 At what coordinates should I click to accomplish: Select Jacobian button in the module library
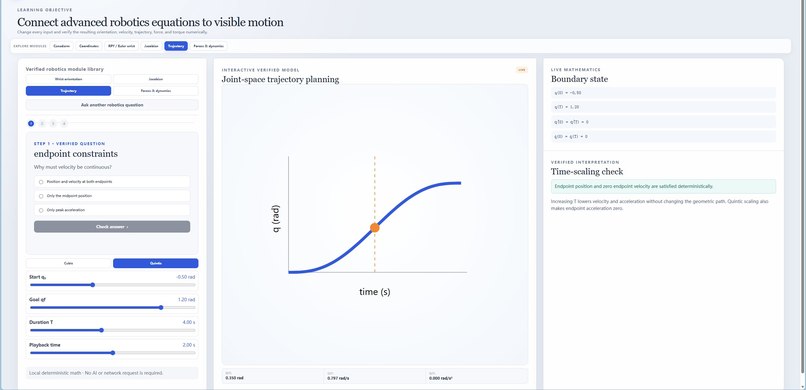click(x=156, y=79)
